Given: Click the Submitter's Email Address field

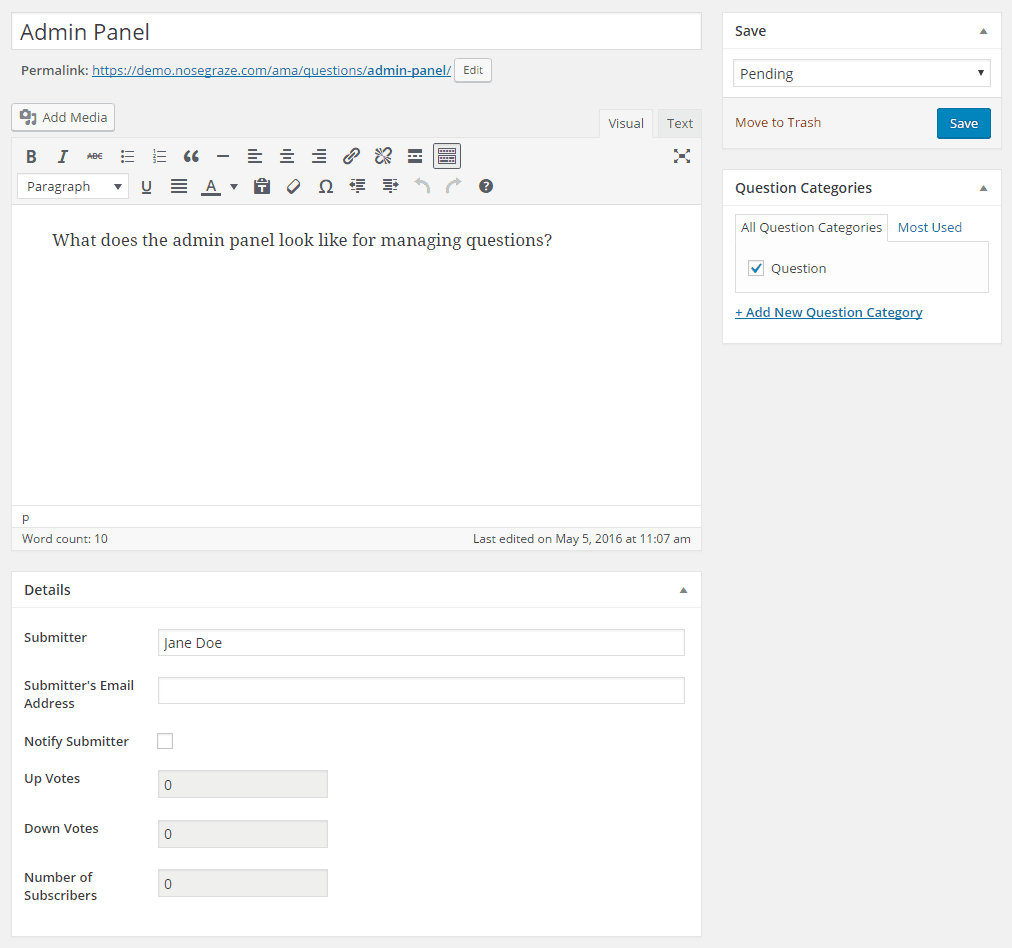Looking at the screenshot, I should 421,690.
